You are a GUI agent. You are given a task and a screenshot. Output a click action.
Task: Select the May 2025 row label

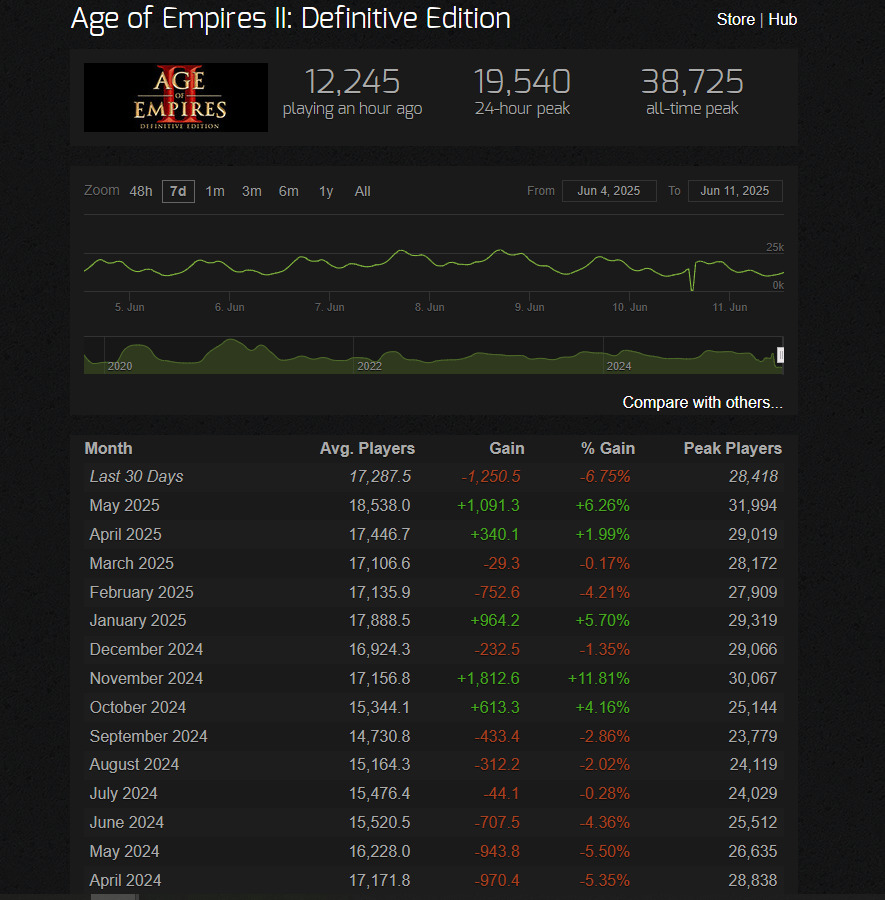coord(125,505)
